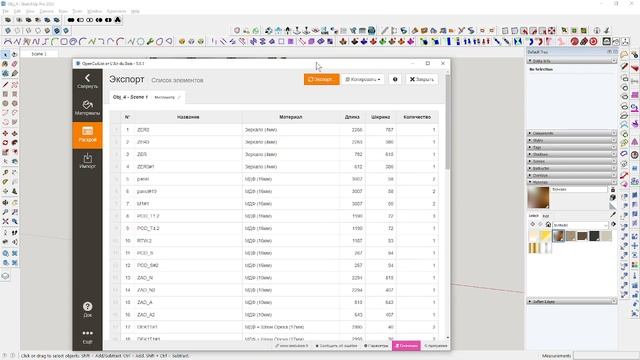Screen dimensions: 640x360
Task: Activate the Move tool with red arrows
Action: click(5, 133)
